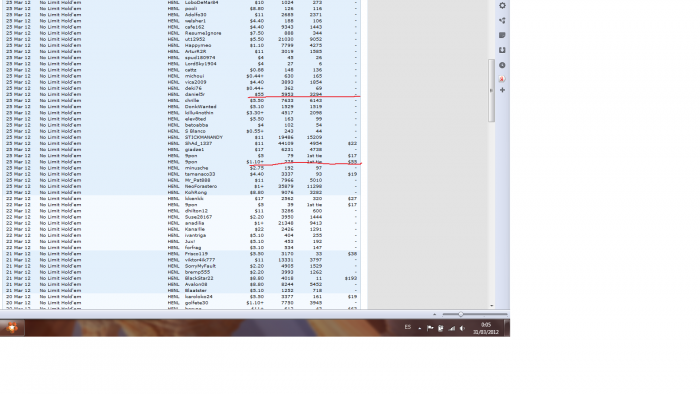Show hidden tray icons arrow

tap(420, 328)
